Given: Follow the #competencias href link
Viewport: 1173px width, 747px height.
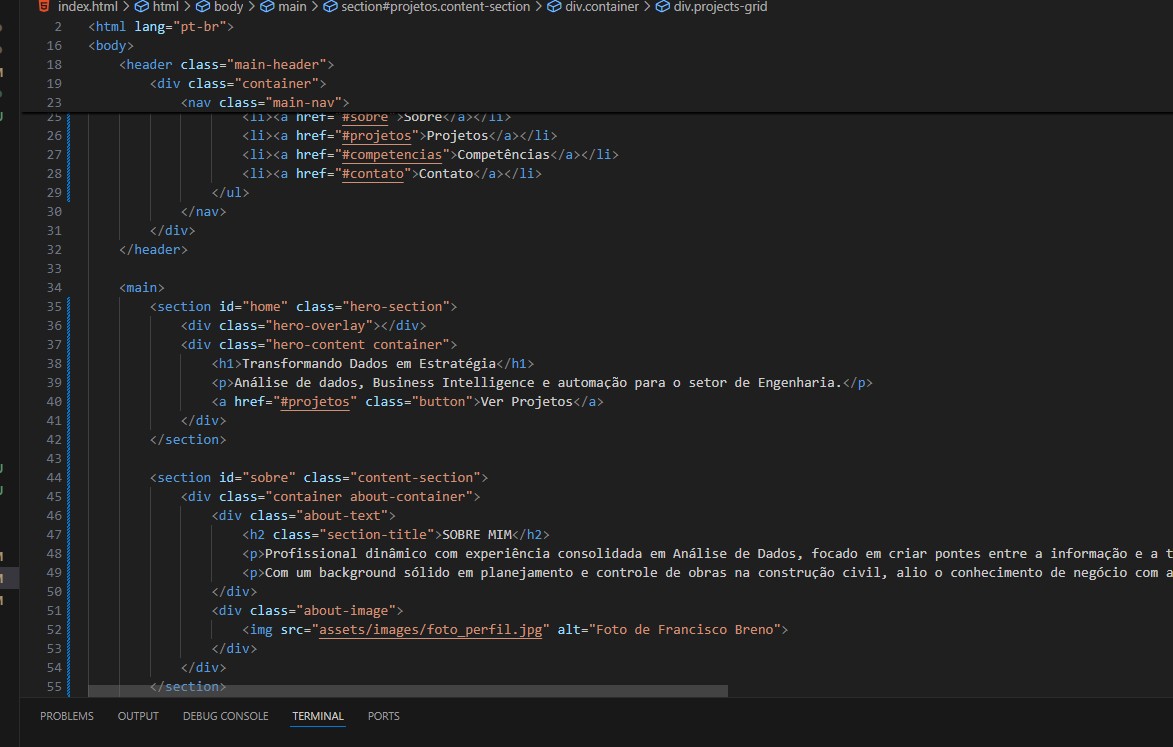Looking at the screenshot, I should pos(392,155).
